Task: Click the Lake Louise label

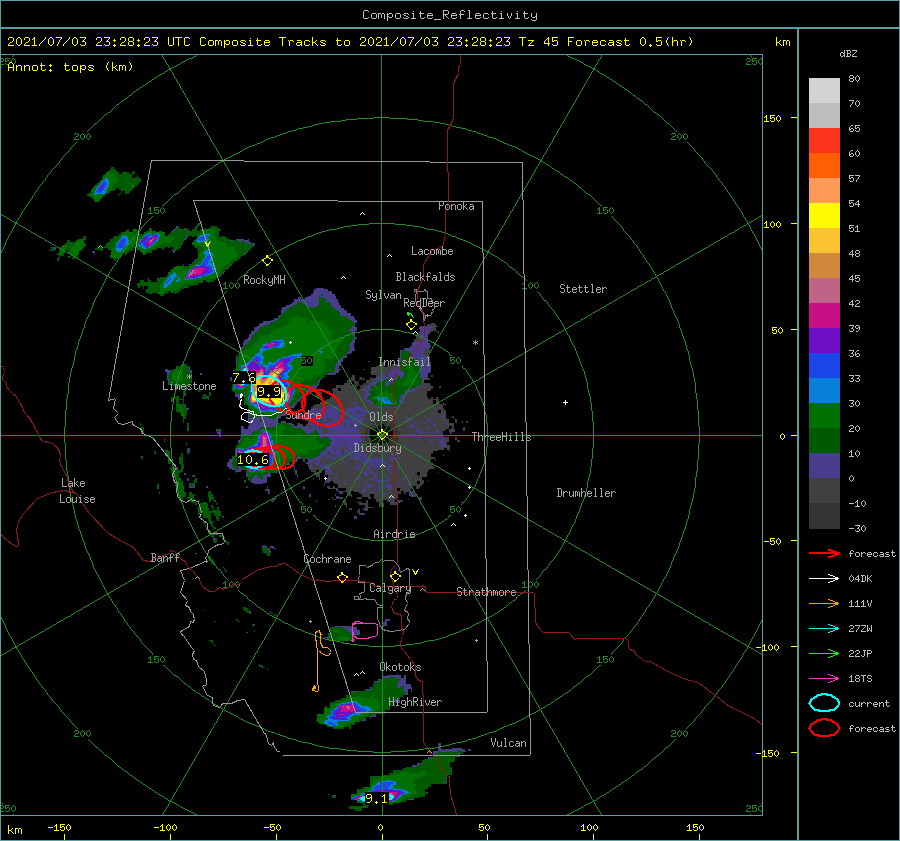Action: [77, 491]
